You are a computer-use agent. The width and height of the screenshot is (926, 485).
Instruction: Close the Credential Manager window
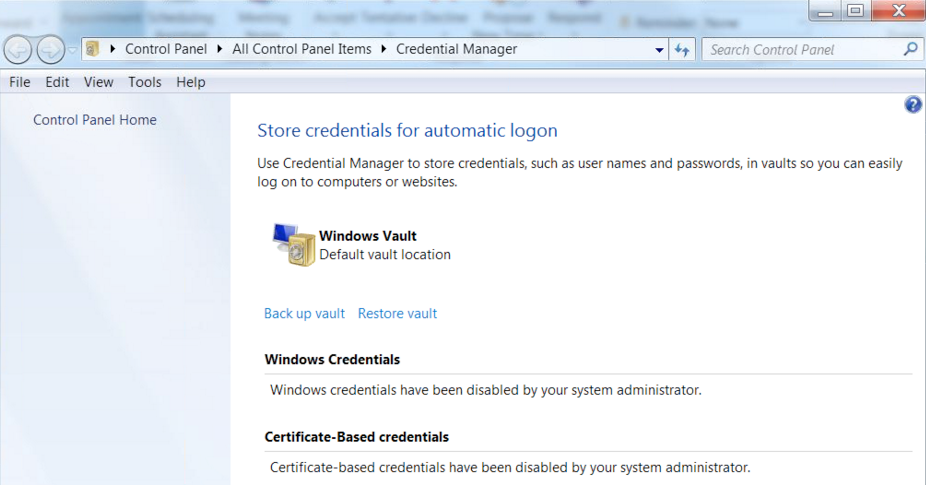pyautogui.click(x=898, y=11)
